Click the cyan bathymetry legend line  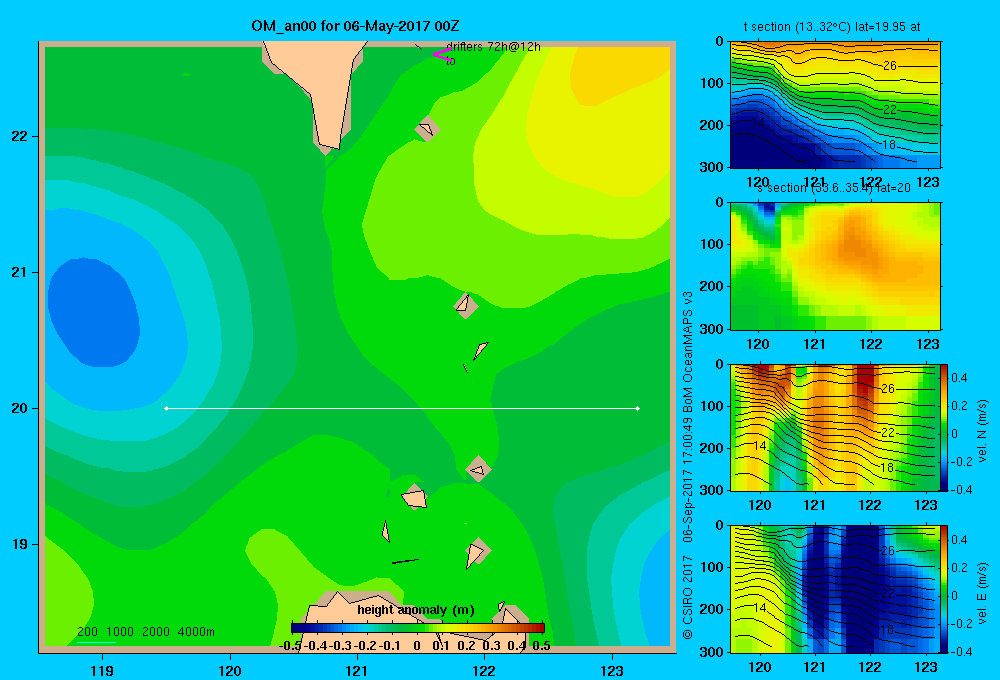click(96, 642)
